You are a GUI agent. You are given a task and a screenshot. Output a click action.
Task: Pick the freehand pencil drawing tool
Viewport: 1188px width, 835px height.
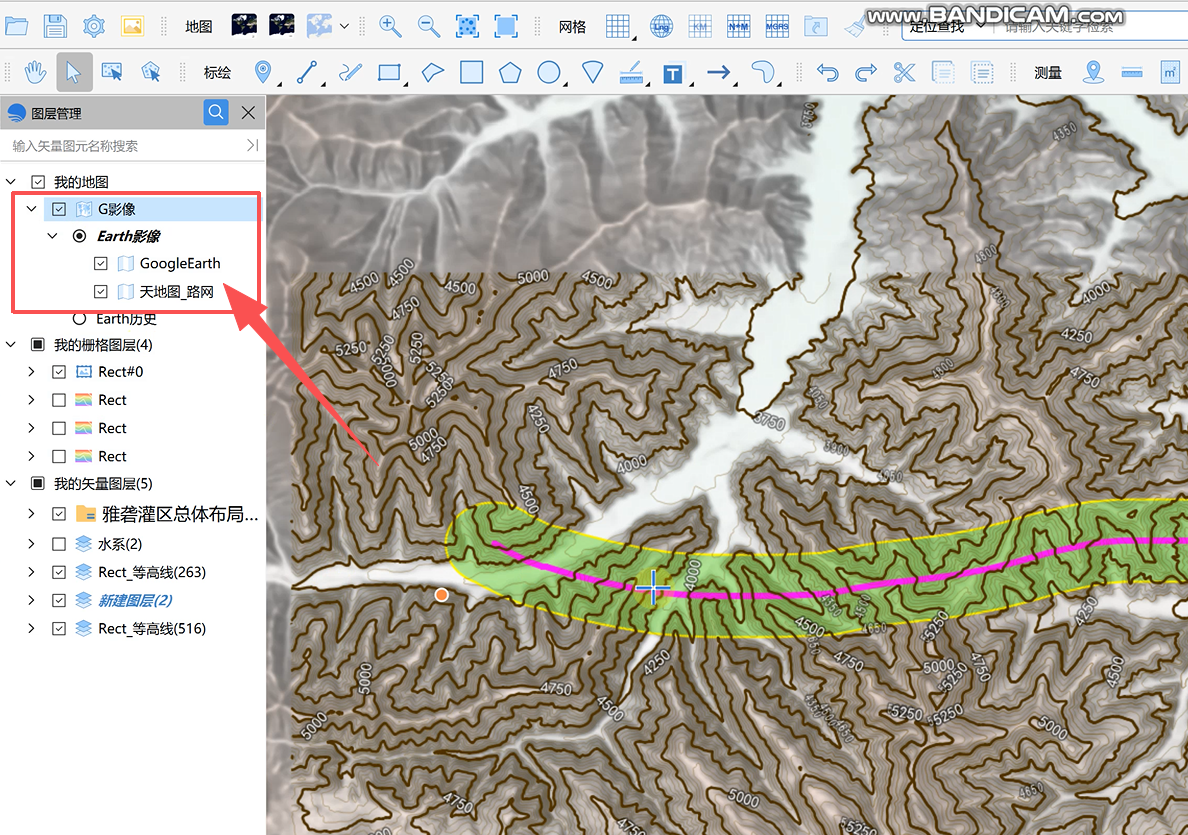coord(350,73)
